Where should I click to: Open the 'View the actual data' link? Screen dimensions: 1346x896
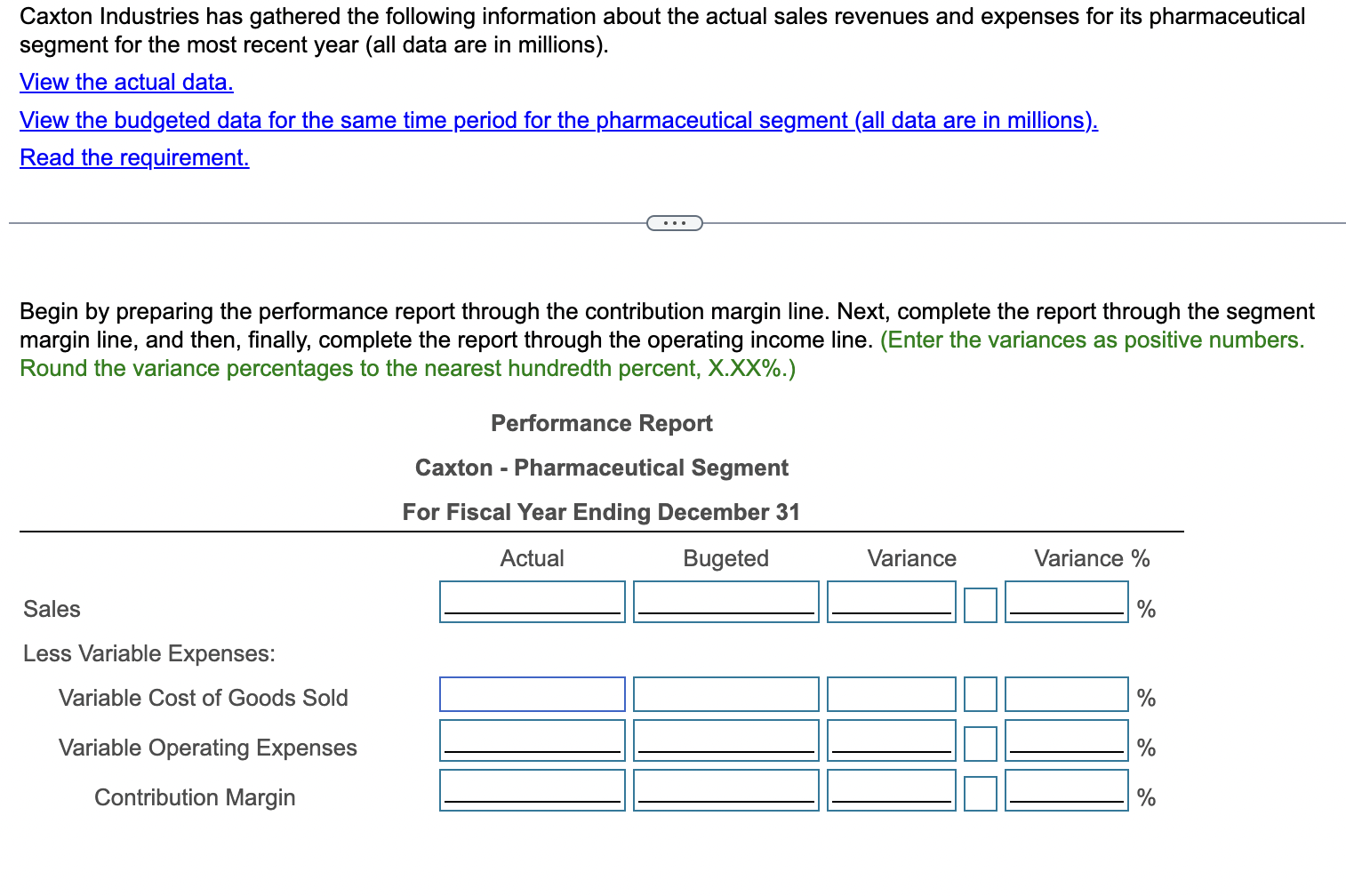coord(126,82)
